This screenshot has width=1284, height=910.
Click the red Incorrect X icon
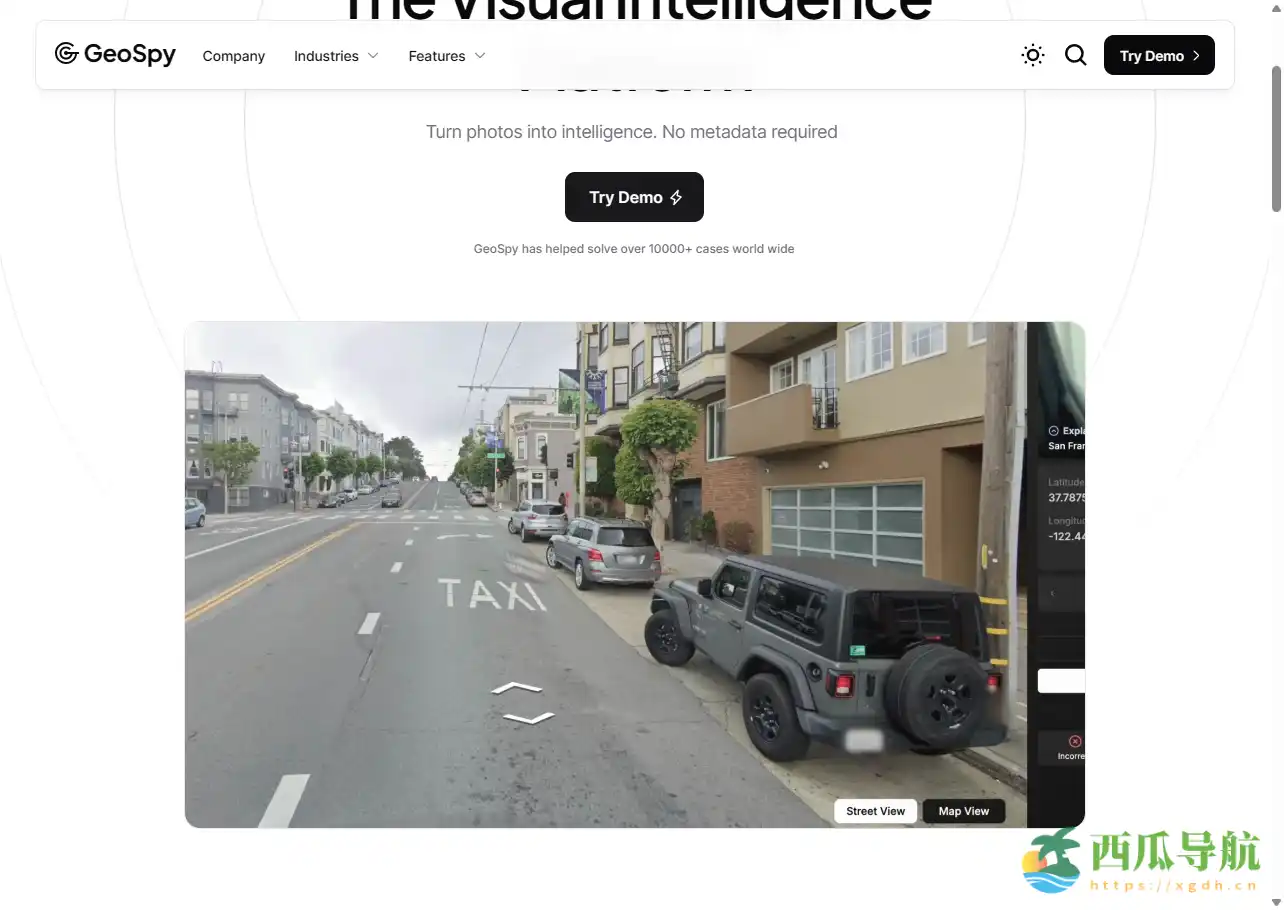pyautogui.click(x=1075, y=741)
